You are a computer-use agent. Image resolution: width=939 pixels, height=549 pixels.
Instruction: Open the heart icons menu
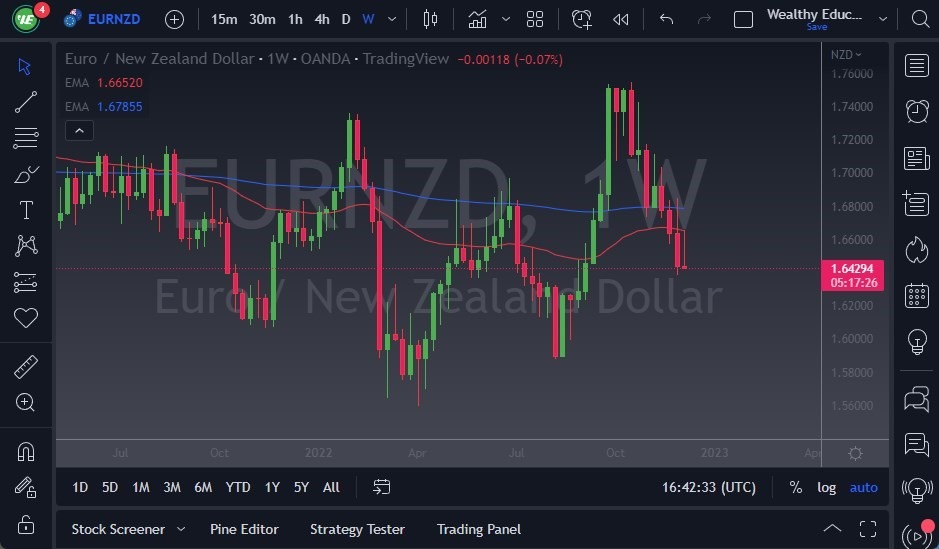(x=26, y=318)
